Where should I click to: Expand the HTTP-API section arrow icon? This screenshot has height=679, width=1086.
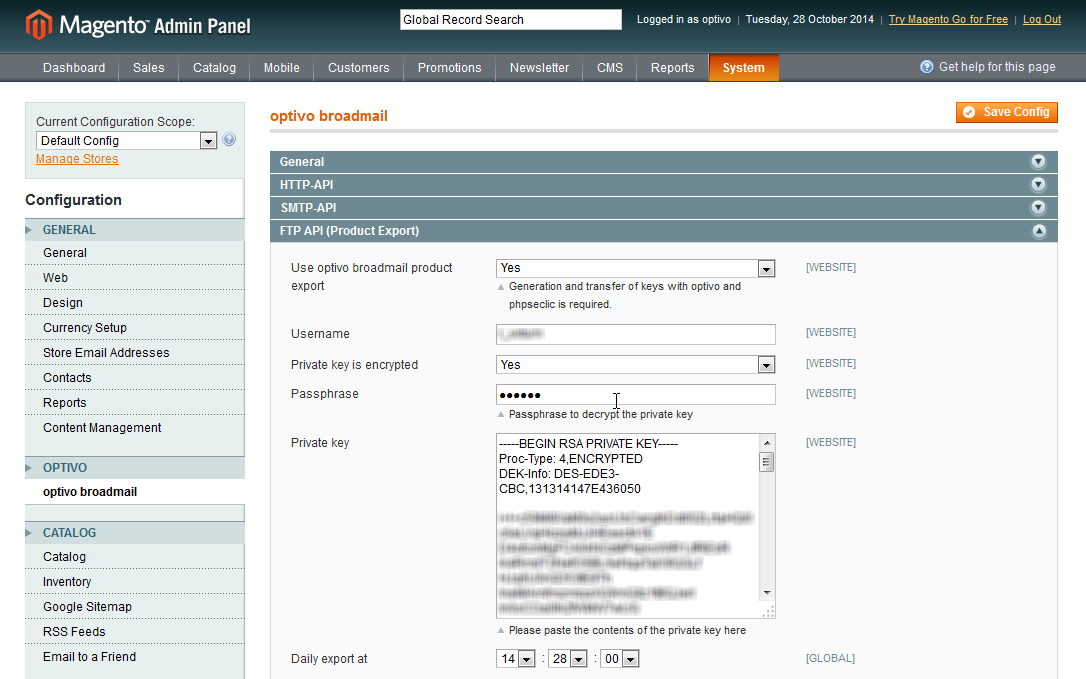pyautogui.click(x=1038, y=184)
